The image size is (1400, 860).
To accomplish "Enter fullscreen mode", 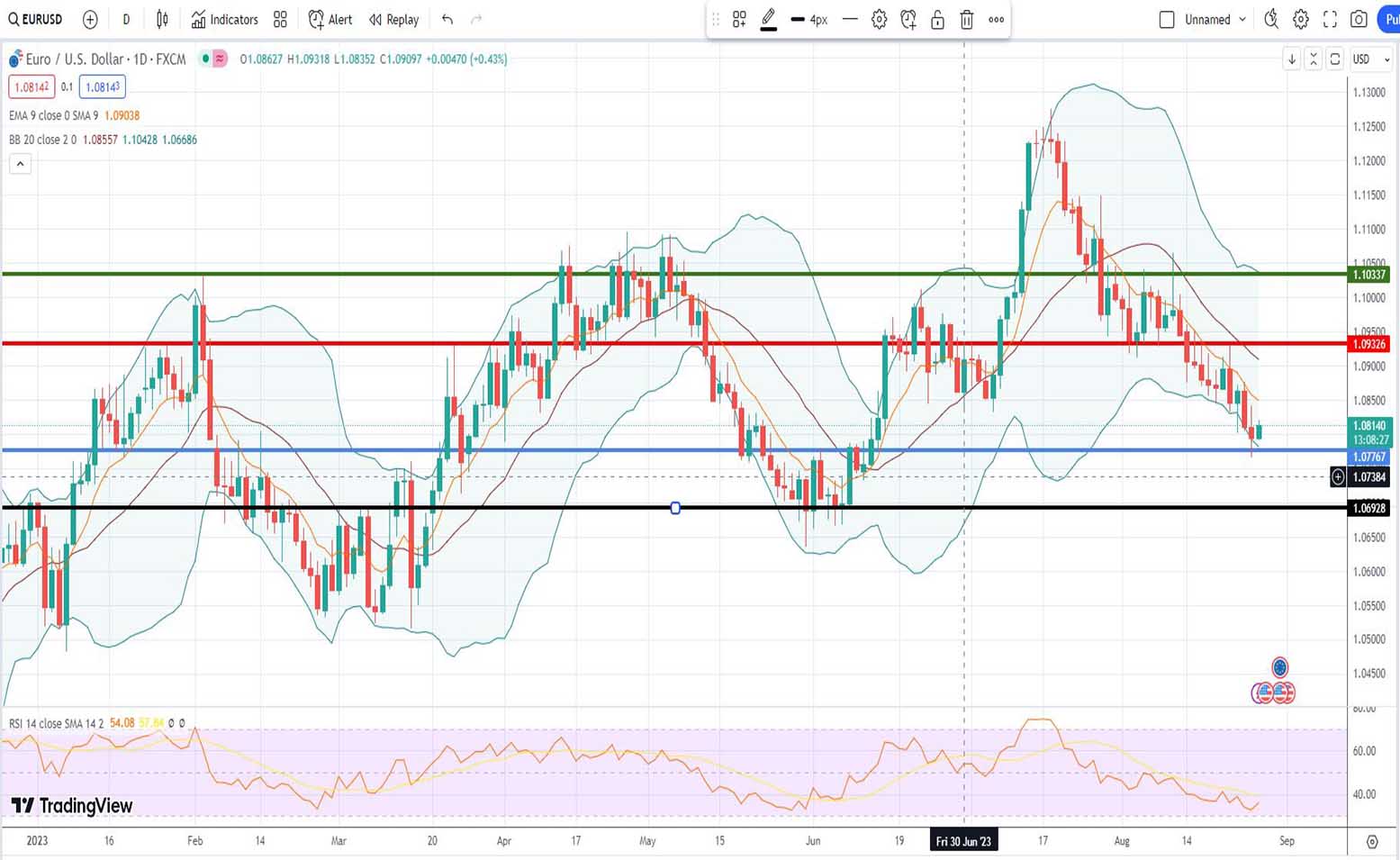I will (1330, 19).
